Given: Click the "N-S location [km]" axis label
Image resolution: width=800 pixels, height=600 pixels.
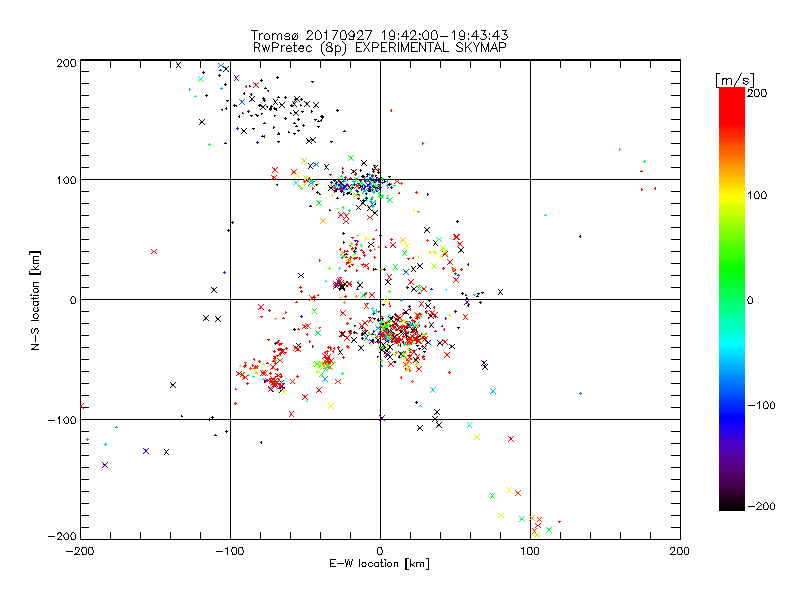Looking at the screenshot, I should pyautogui.click(x=35, y=300).
